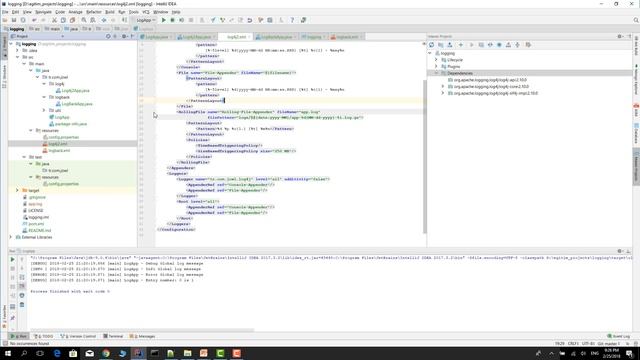Undo via the main toolbar arrow icon
640x360 pixels.
click(x=34, y=20)
